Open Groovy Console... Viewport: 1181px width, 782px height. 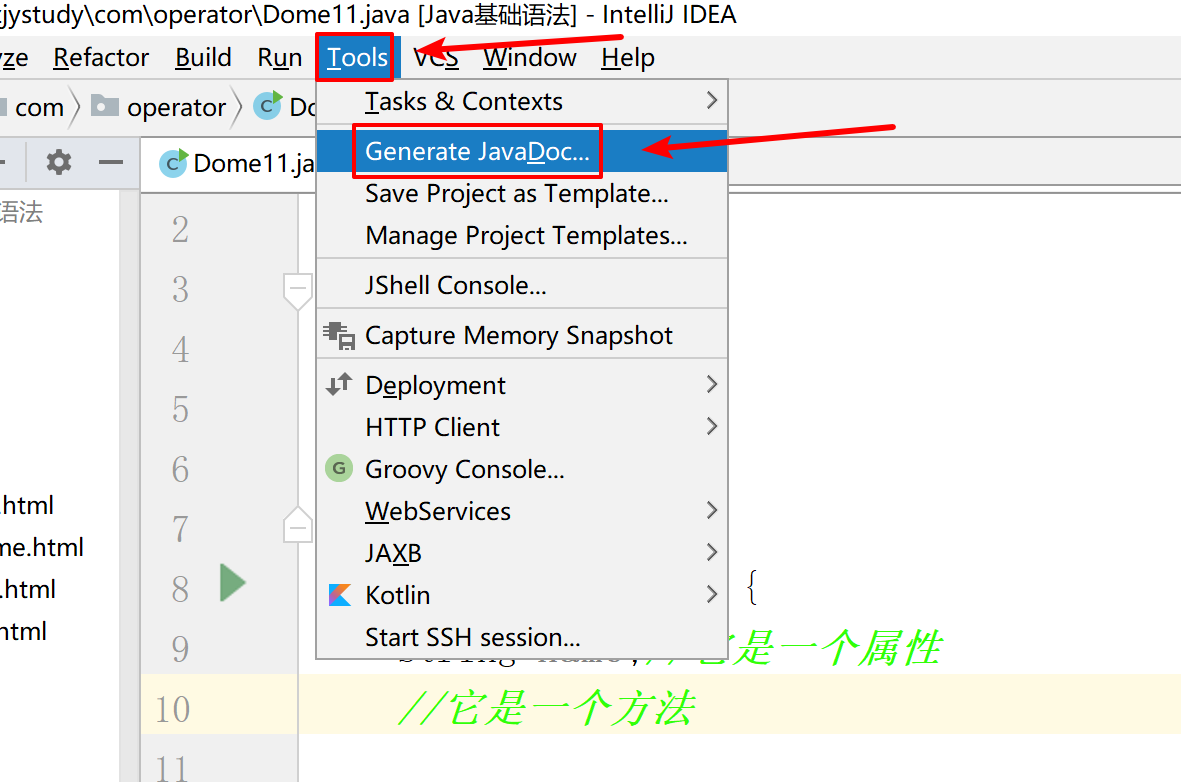click(x=522, y=469)
